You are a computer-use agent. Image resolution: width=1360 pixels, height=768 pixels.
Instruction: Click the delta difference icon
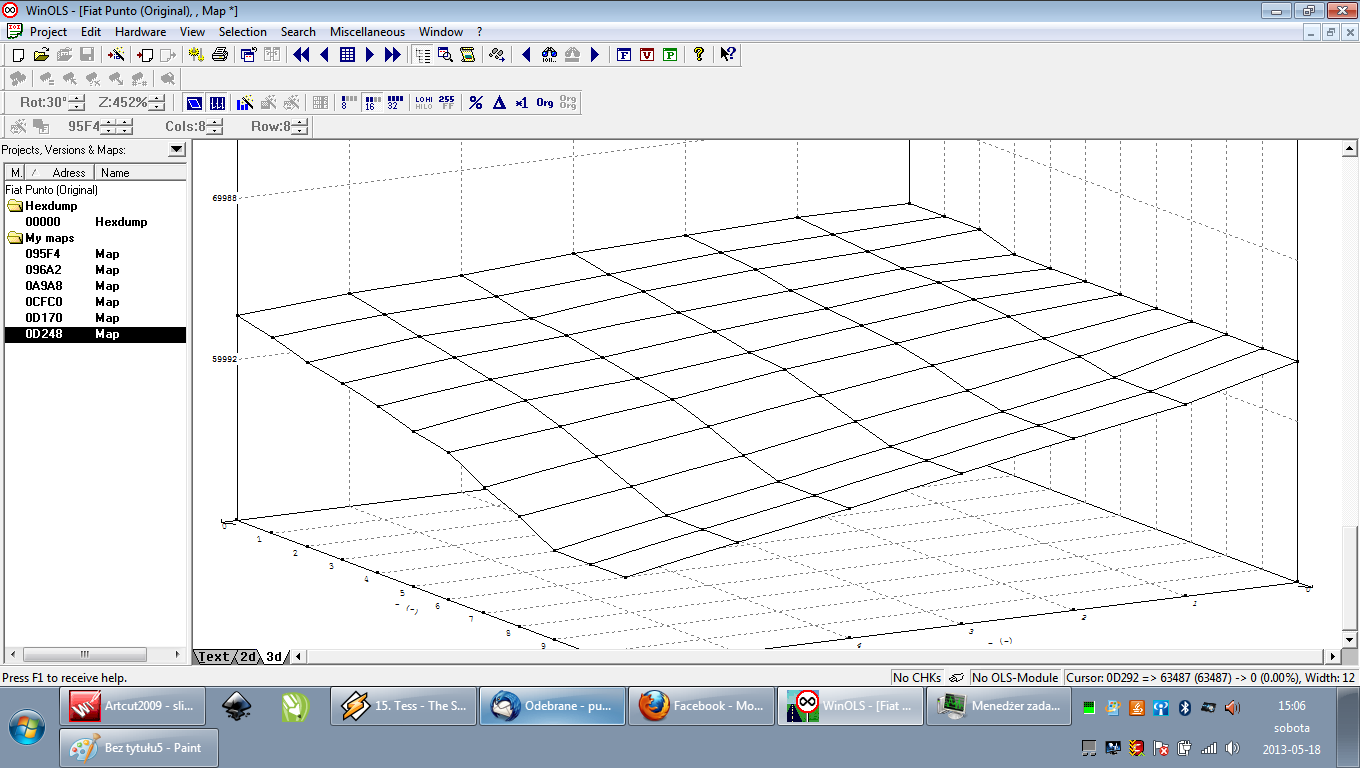pyautogui.click(x=499, y=102)
